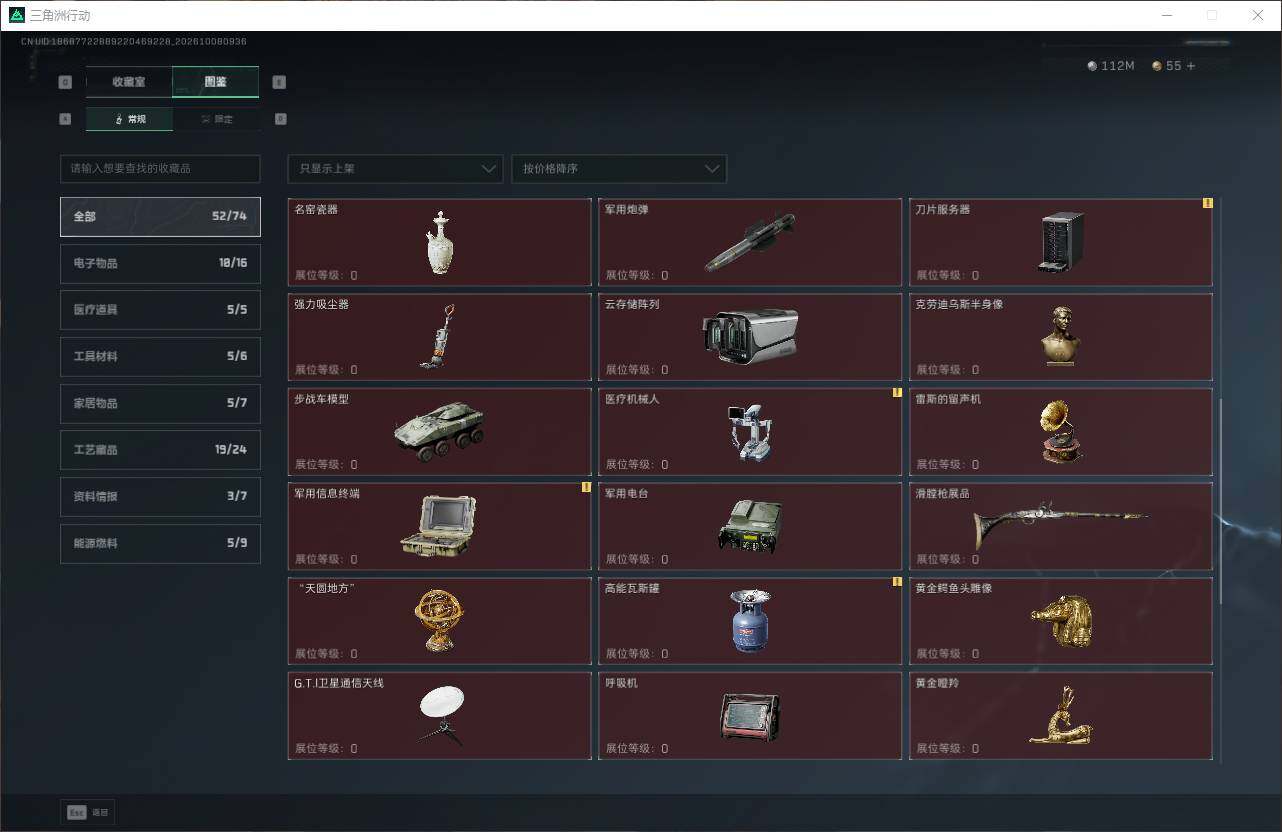Open the 只显示上架 filter dropdown
The height and width of the screenshot is (832, 1282).
tap(395, 169)
